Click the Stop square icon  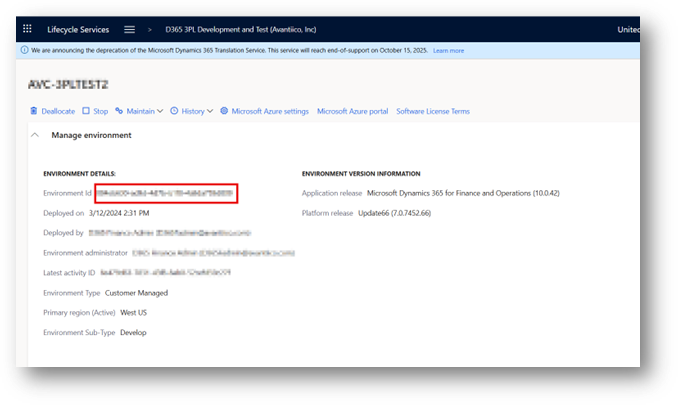(x=86, y=111)
